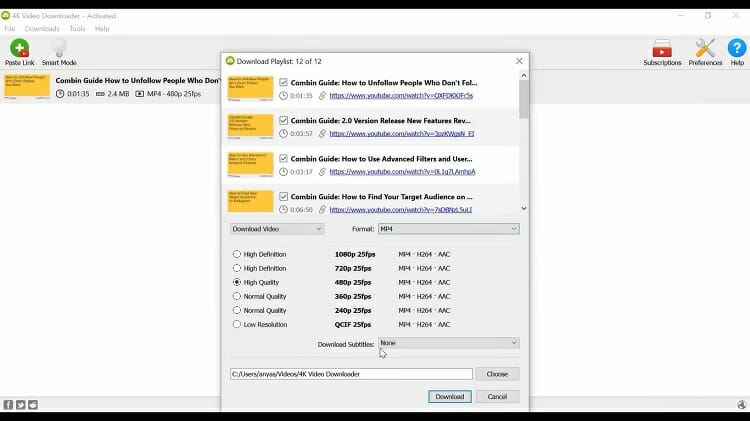The image size is (750, 421).
Task: Click the 4K Video Downloader app logo
Action: tap(6, 16)
